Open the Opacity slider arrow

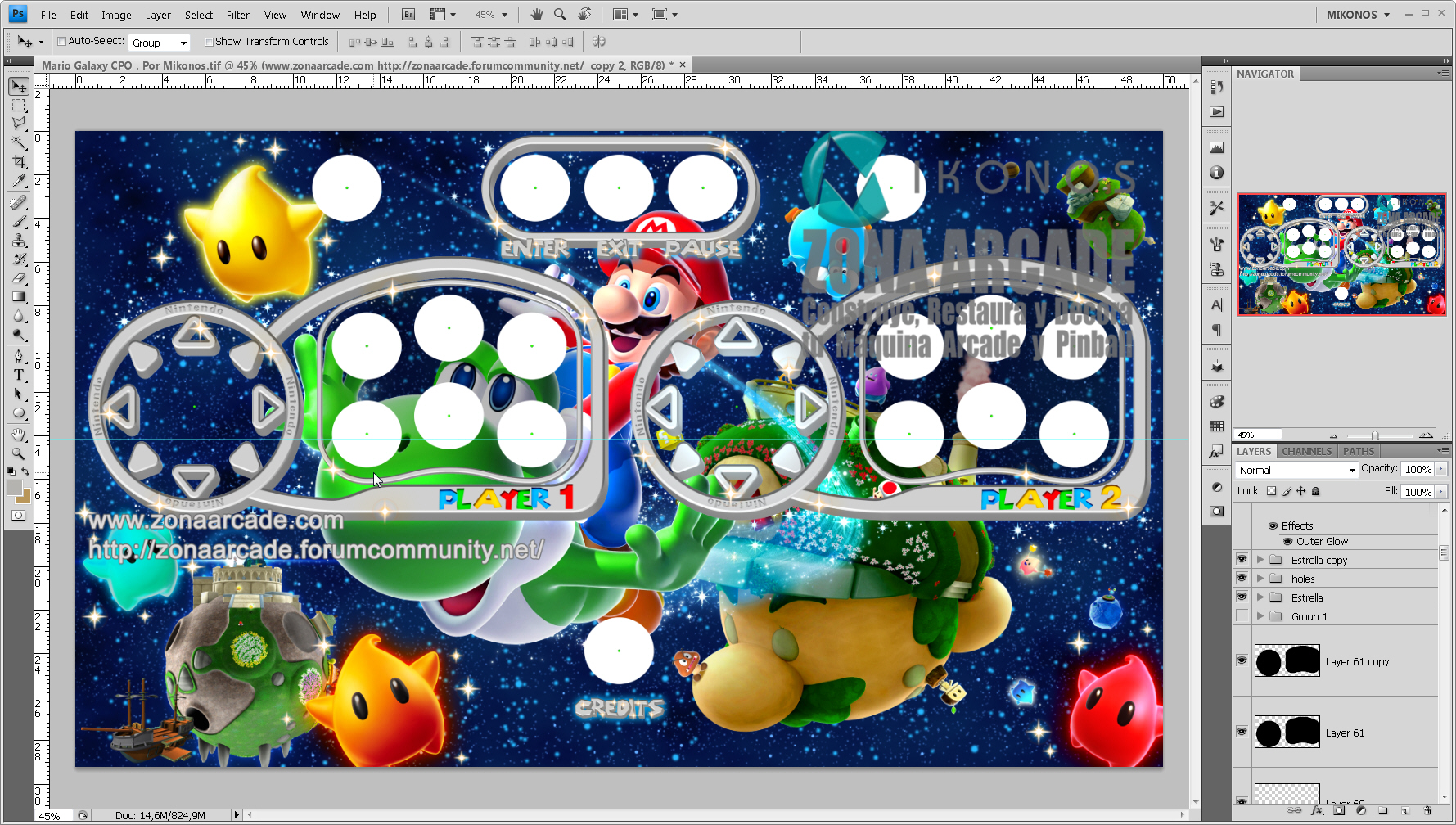click(1441, 469)
